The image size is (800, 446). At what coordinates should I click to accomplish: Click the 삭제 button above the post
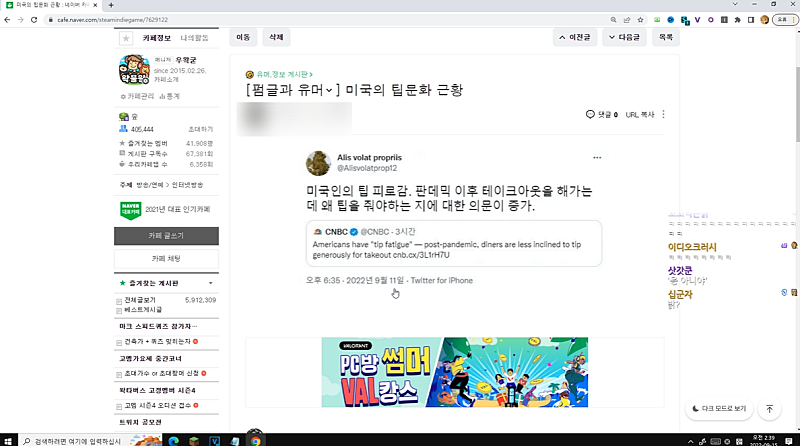(276, 37)
